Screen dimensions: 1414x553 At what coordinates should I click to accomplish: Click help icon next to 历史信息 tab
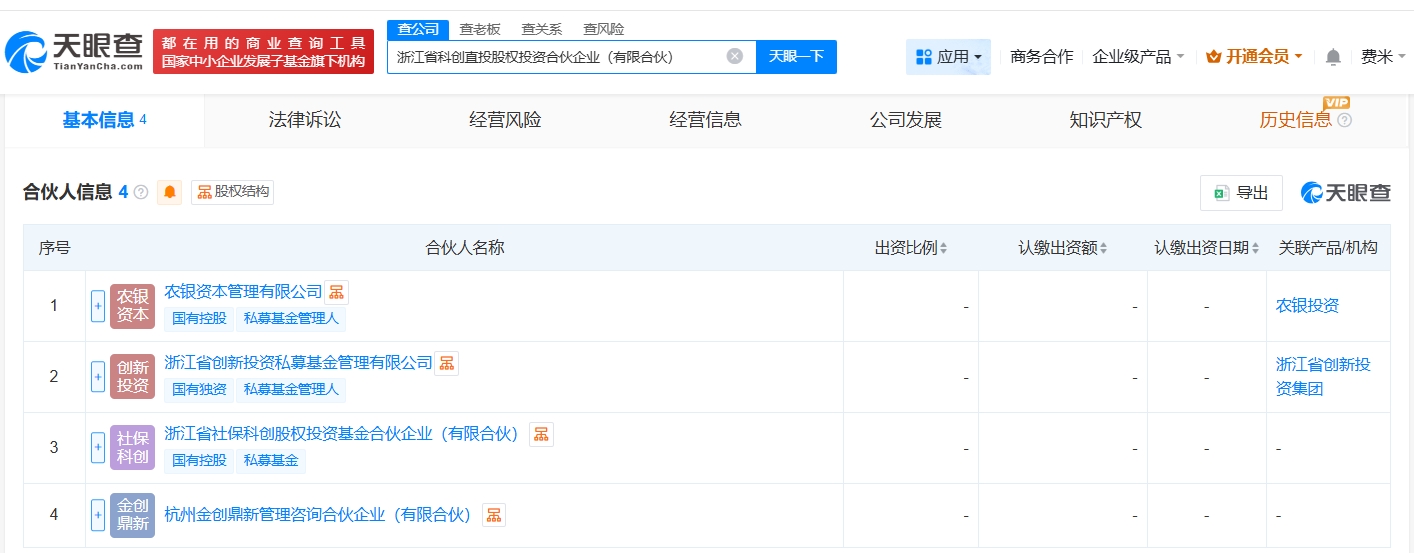(x=1344, y=120)
